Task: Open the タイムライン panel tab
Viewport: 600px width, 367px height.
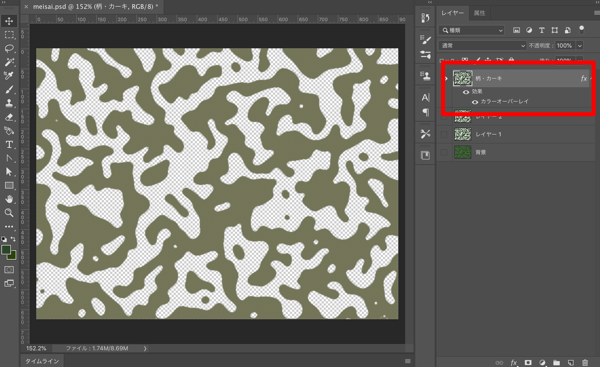Action: [x=42, y=361]
